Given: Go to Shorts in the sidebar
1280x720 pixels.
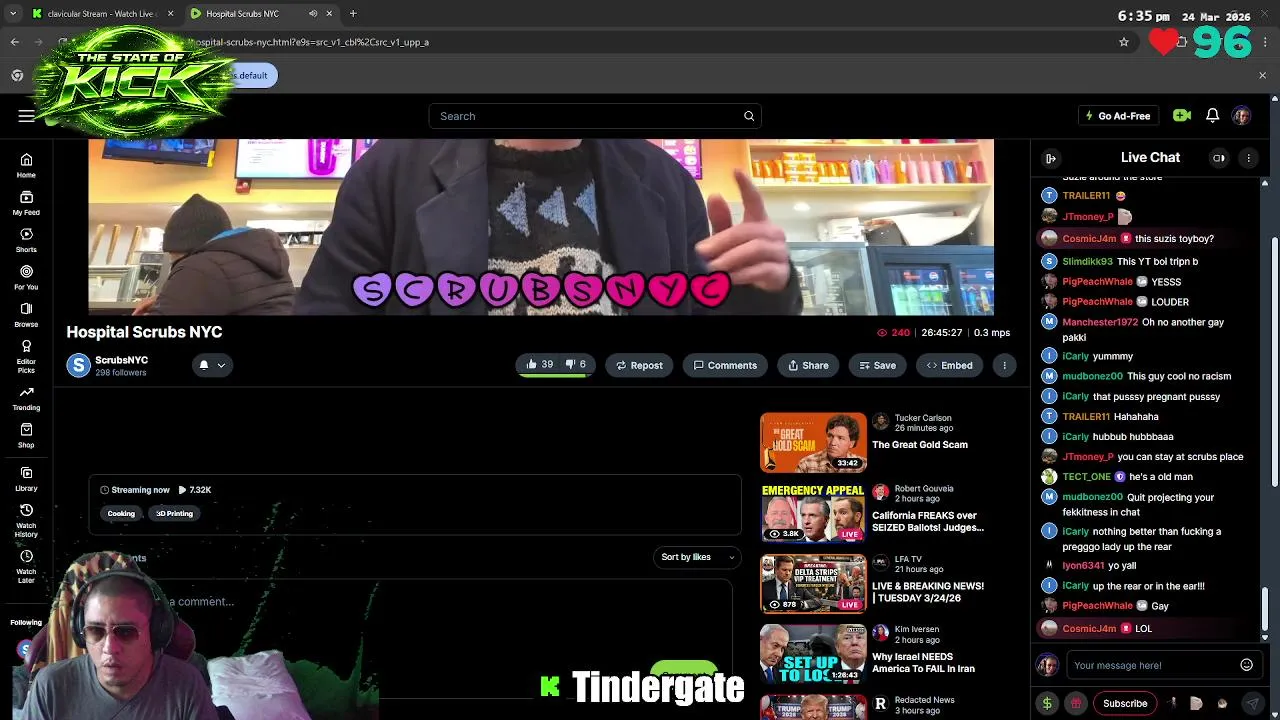Looking at the screenshot, I should 26,240.
